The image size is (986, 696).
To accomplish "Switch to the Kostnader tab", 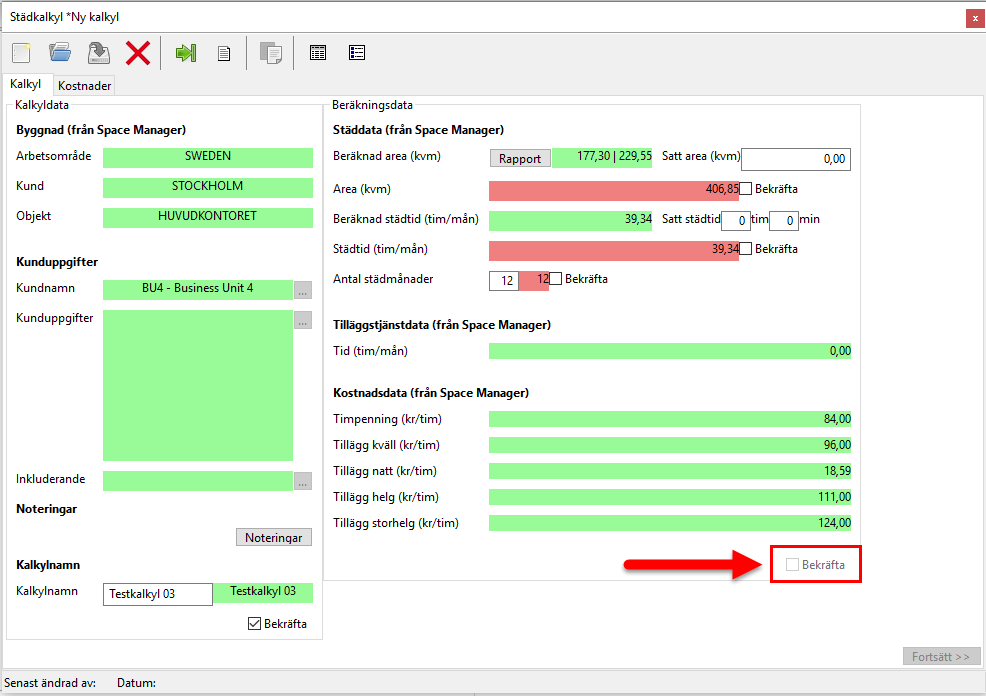I will pyautogui.click(x=85, y=86).
